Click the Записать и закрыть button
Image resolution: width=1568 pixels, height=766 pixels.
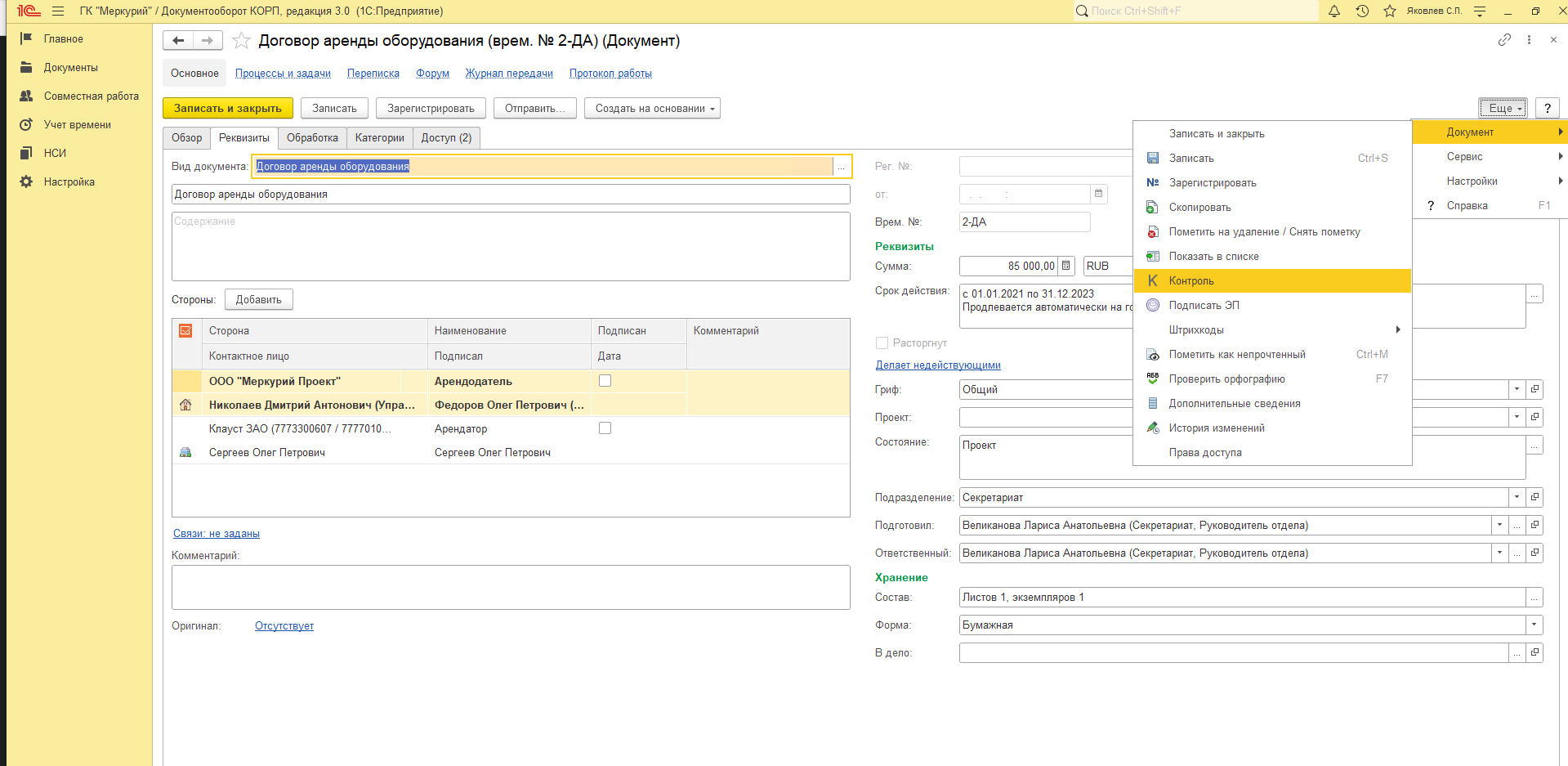tap(227, 108)
